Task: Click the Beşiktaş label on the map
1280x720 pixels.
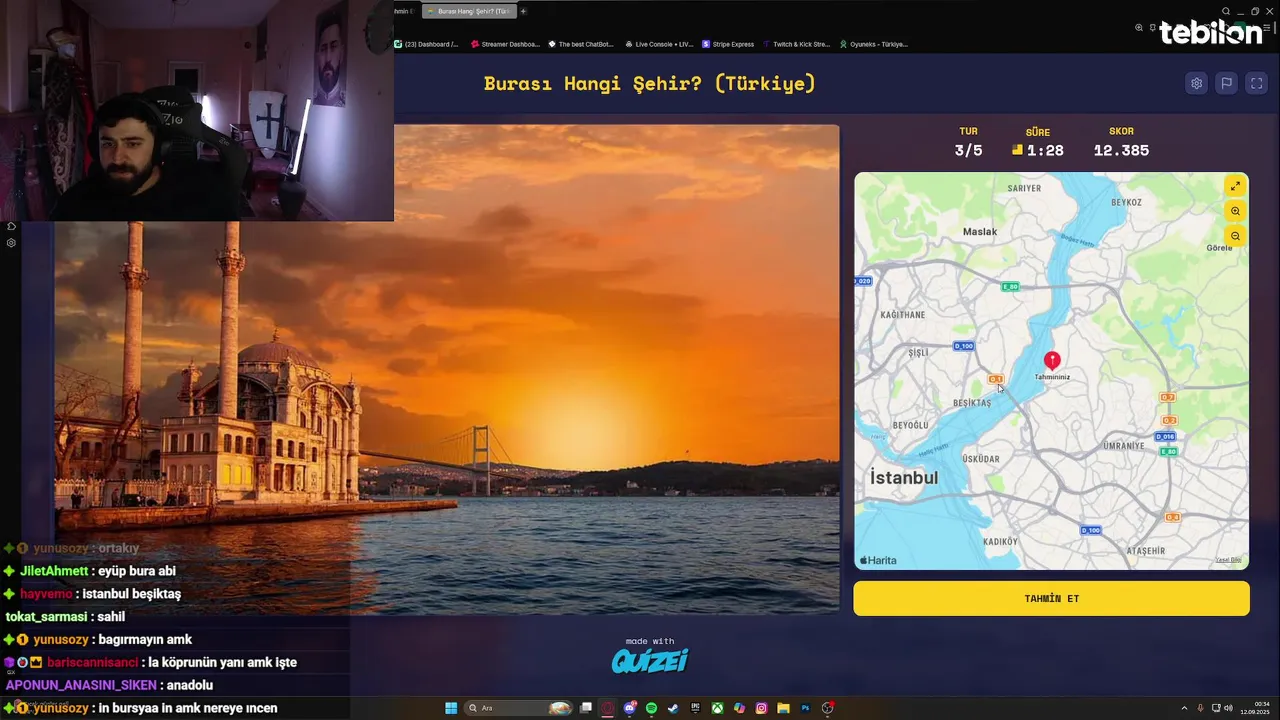Action: (972, 403)
